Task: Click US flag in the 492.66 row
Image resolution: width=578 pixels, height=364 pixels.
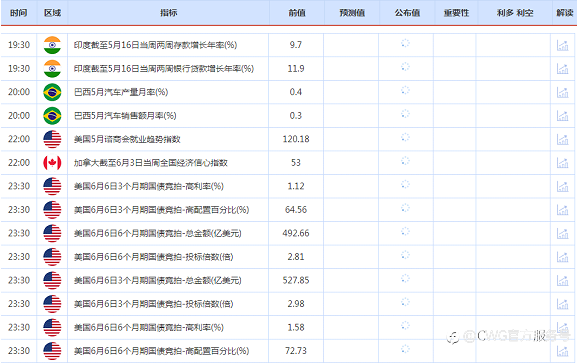Action: [x=52, y=233]
